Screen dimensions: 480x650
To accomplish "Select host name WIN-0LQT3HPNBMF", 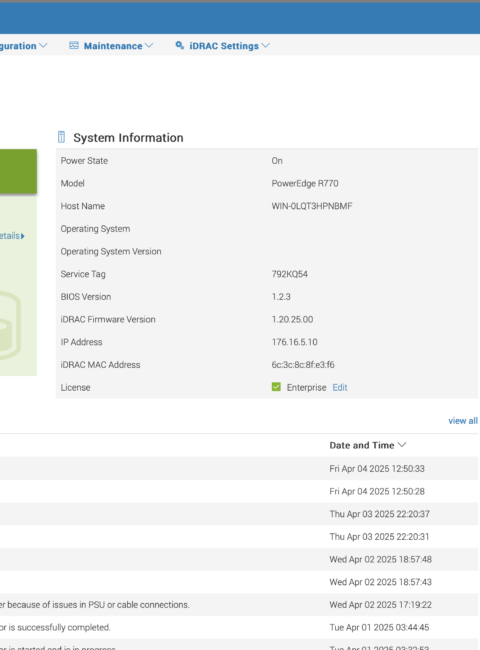I will coord(312,206).
